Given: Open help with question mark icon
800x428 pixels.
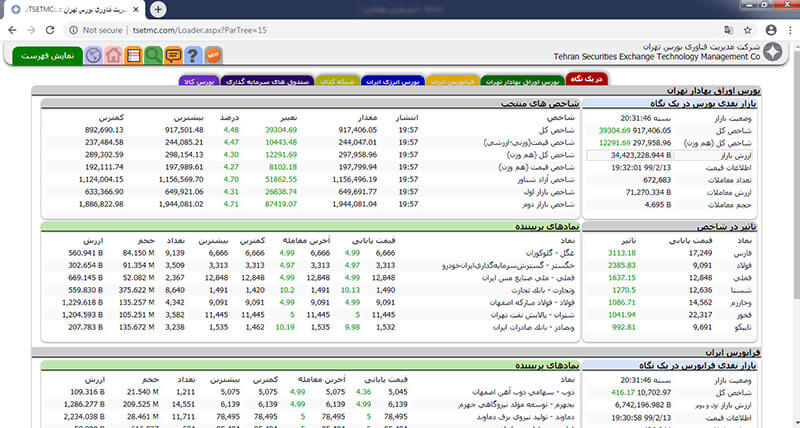Looking at the screenshot, I should (193, 55).
